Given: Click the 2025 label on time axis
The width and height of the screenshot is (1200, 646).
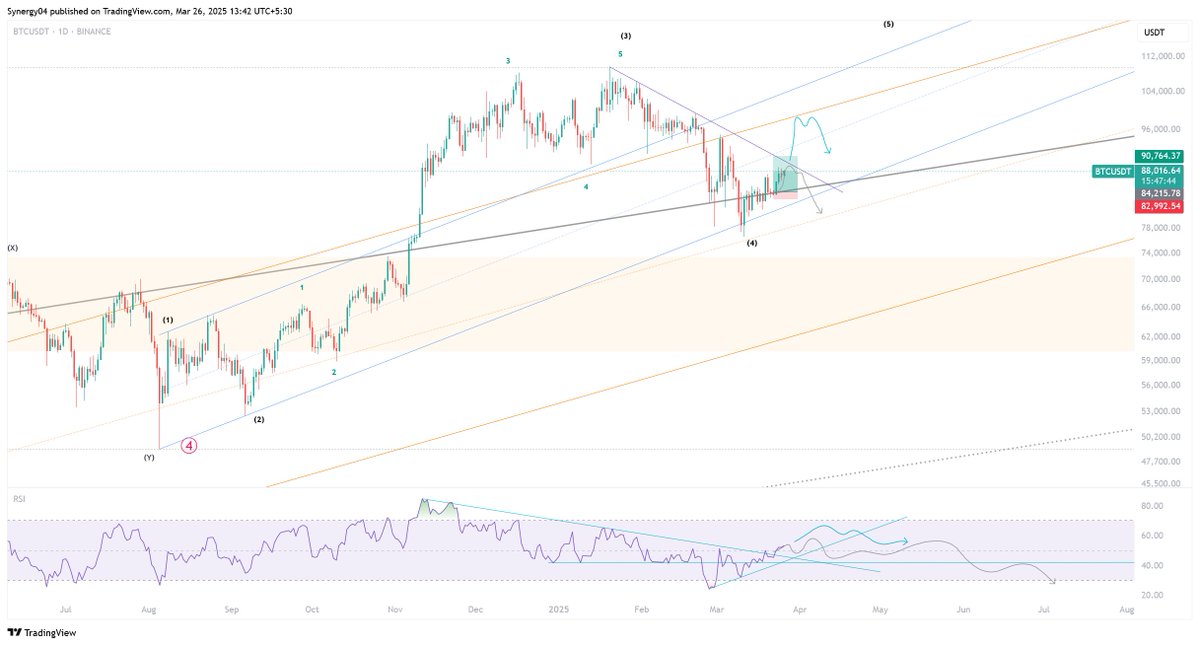Looking at the screenshot, I should pos(559,608).
